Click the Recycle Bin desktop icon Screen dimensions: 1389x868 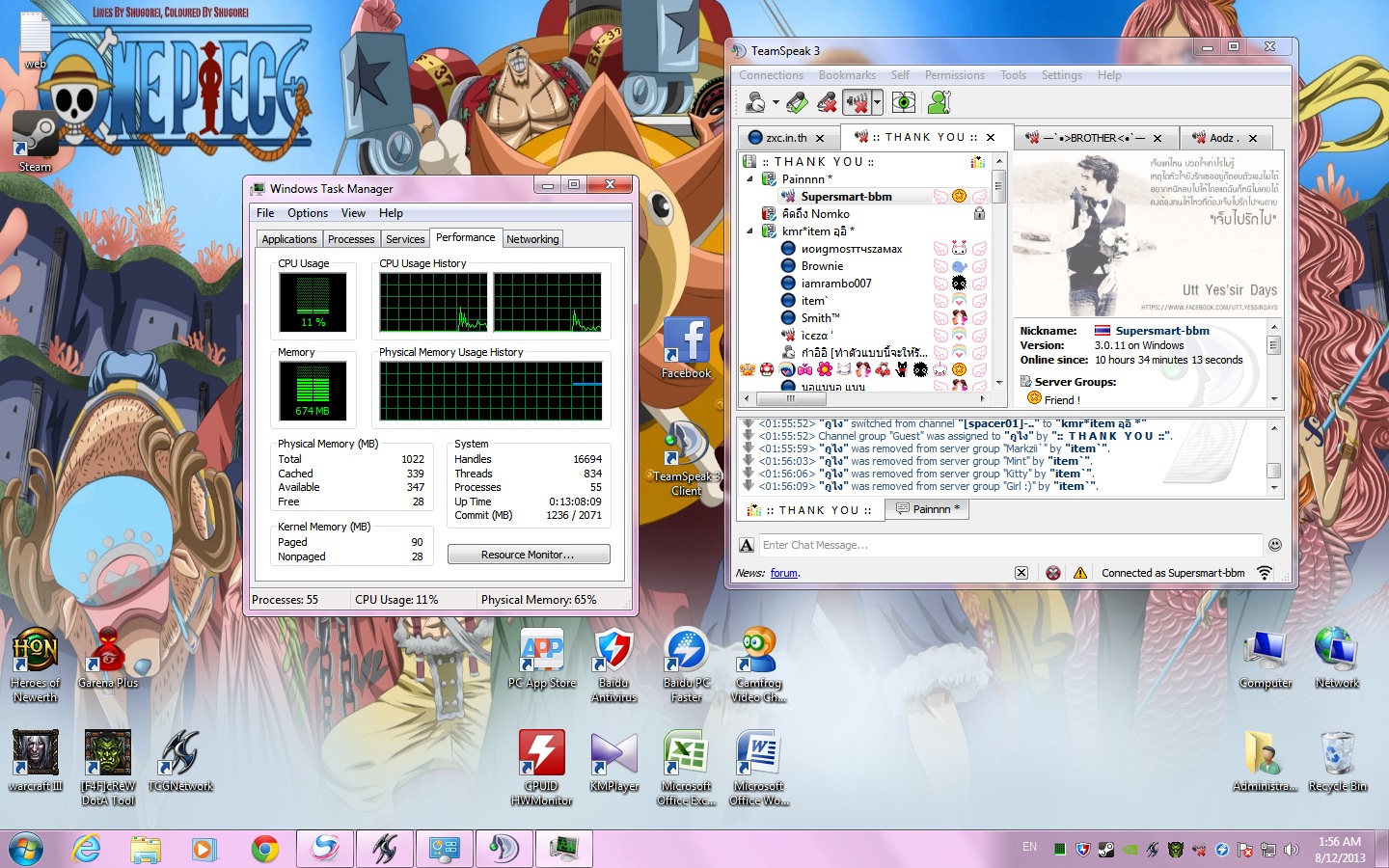[x=1338, y=761]
